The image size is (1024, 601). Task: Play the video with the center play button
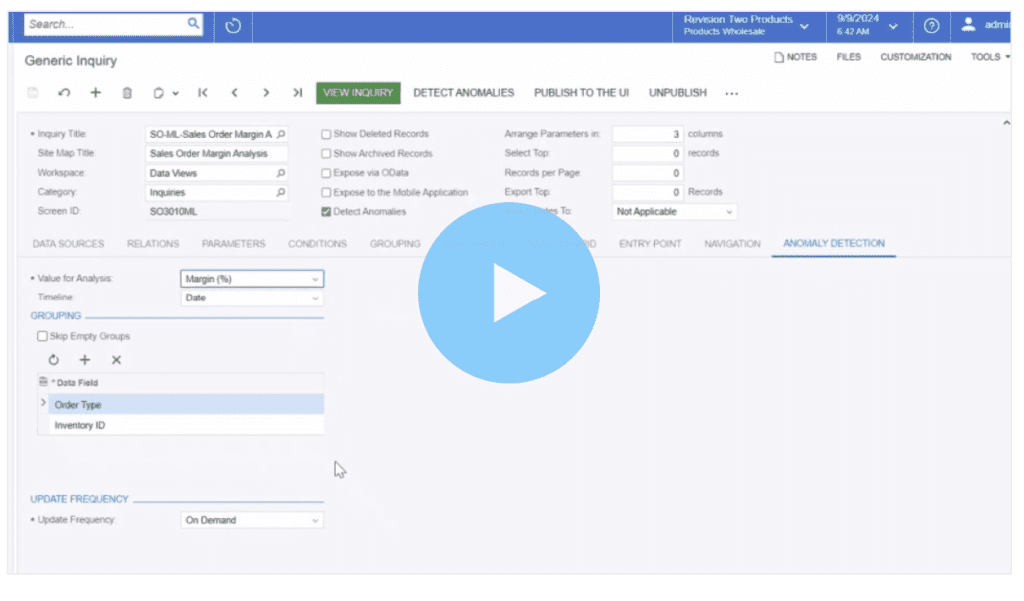click(509, 292)
